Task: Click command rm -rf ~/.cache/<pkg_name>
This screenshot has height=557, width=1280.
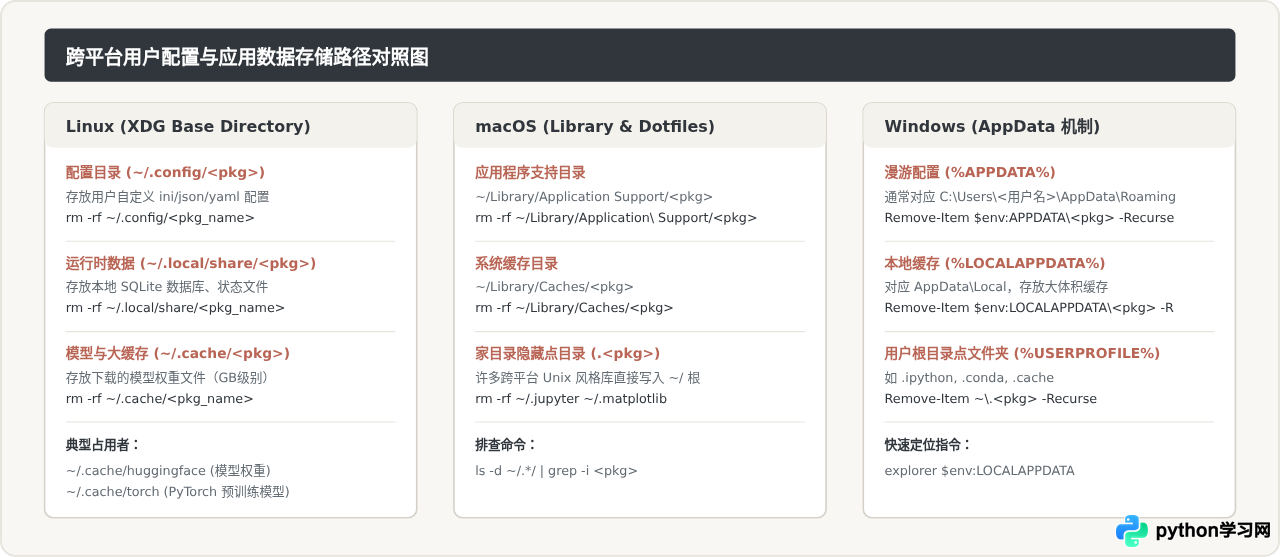Action: [x=160, y=398]
